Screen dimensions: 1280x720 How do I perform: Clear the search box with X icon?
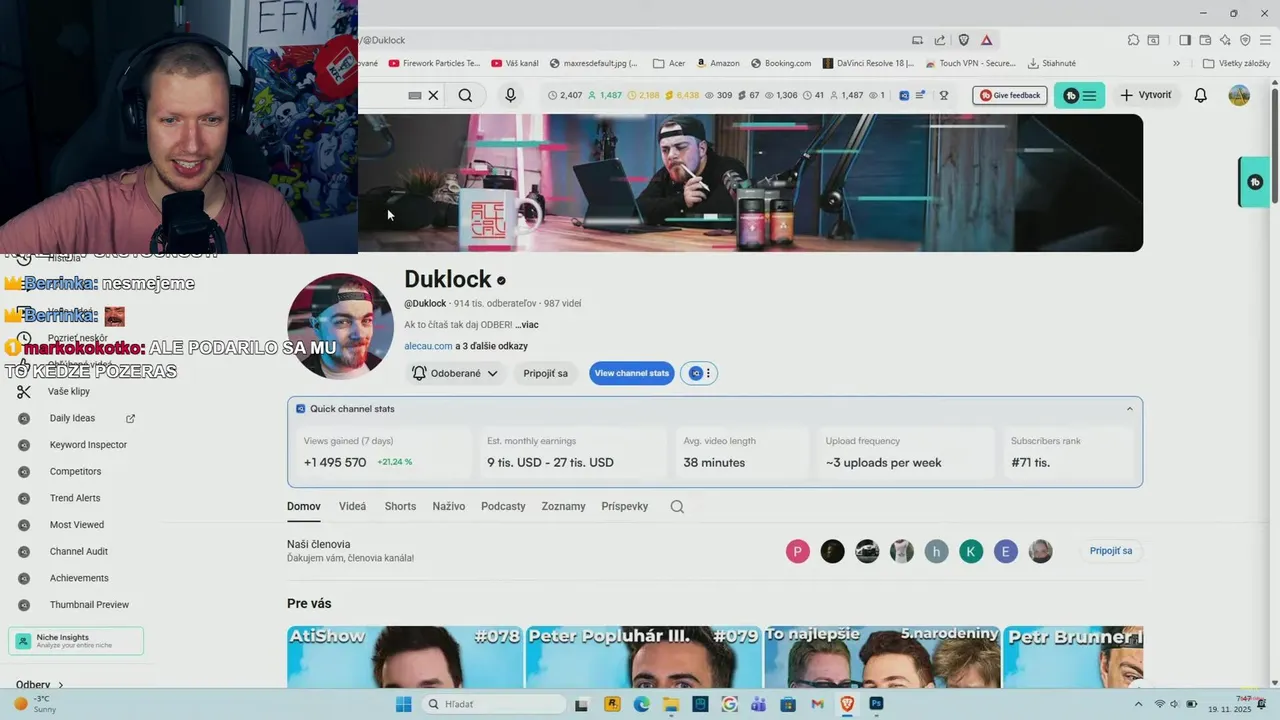tap(433, 95)
